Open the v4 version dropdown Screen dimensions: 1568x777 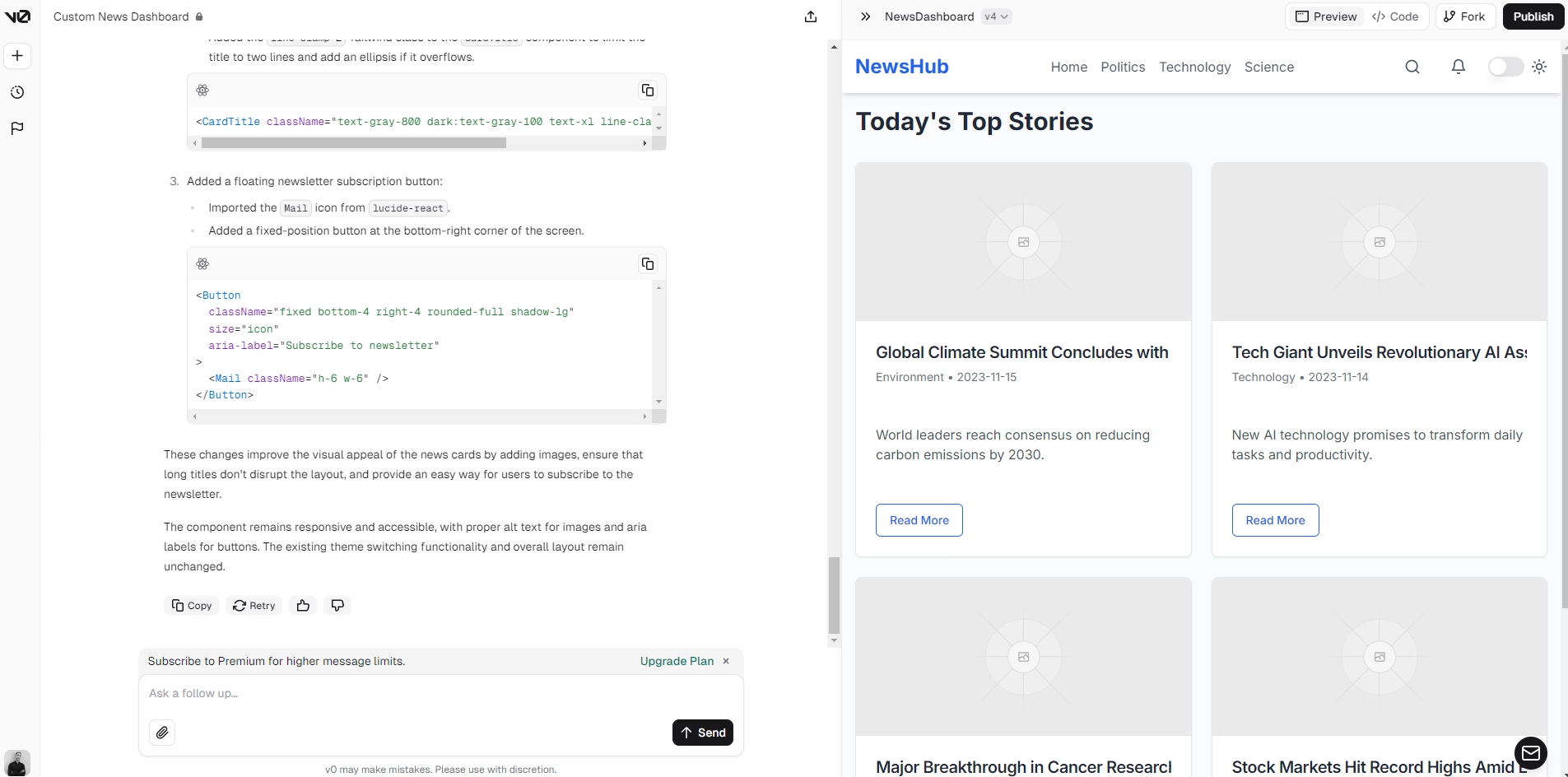[x=996, y=16]
